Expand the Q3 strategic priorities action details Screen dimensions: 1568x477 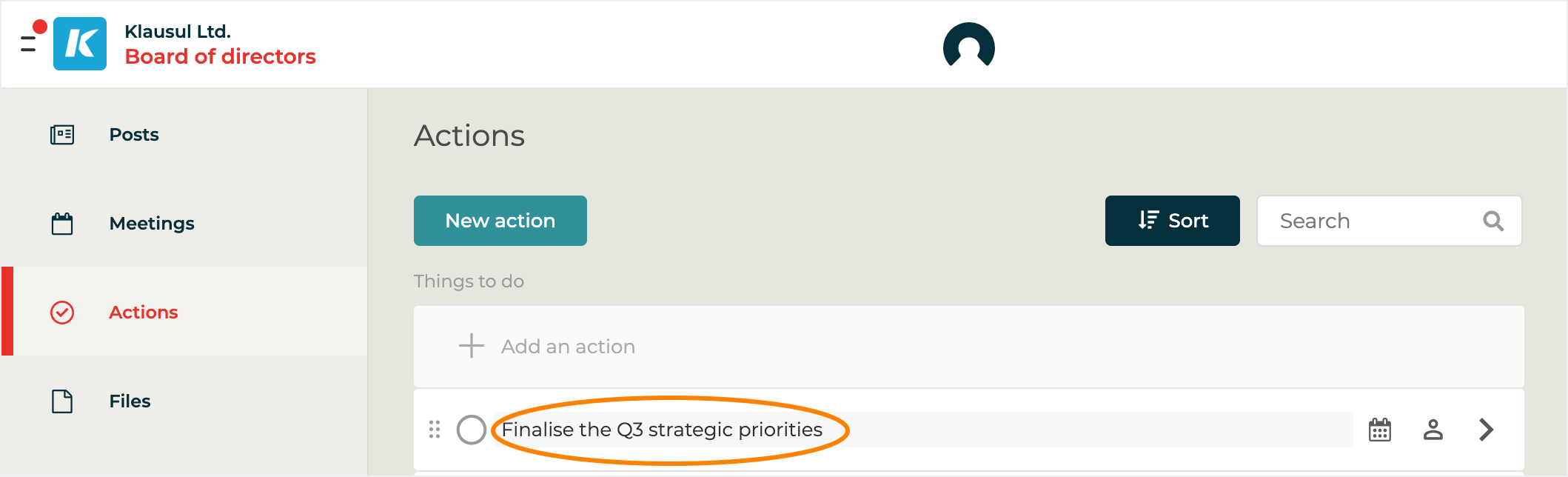(1486, 430)
